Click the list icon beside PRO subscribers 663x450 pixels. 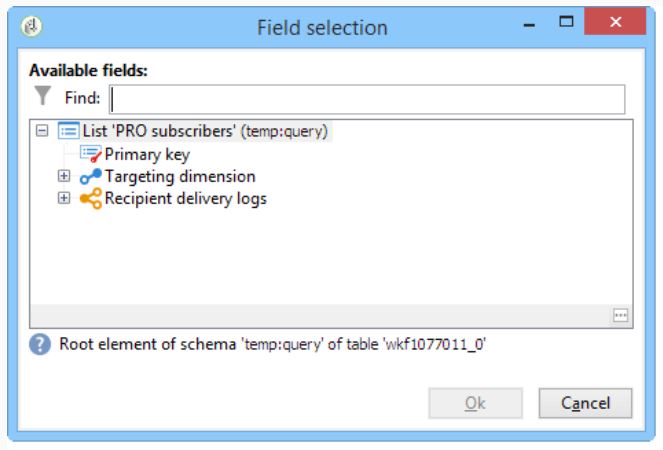click(68, 131)
